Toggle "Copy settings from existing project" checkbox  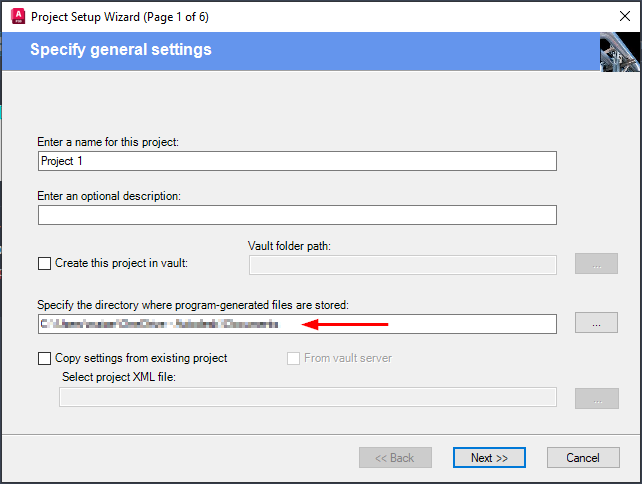point(44,358)
